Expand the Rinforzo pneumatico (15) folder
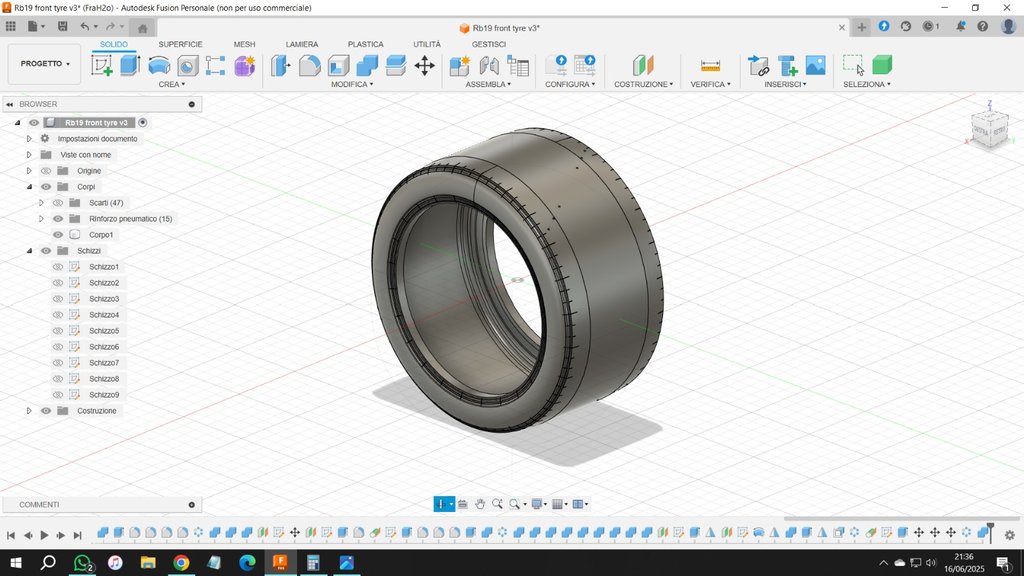Screen dimensions: 1024x576 [x=41, y=219]
